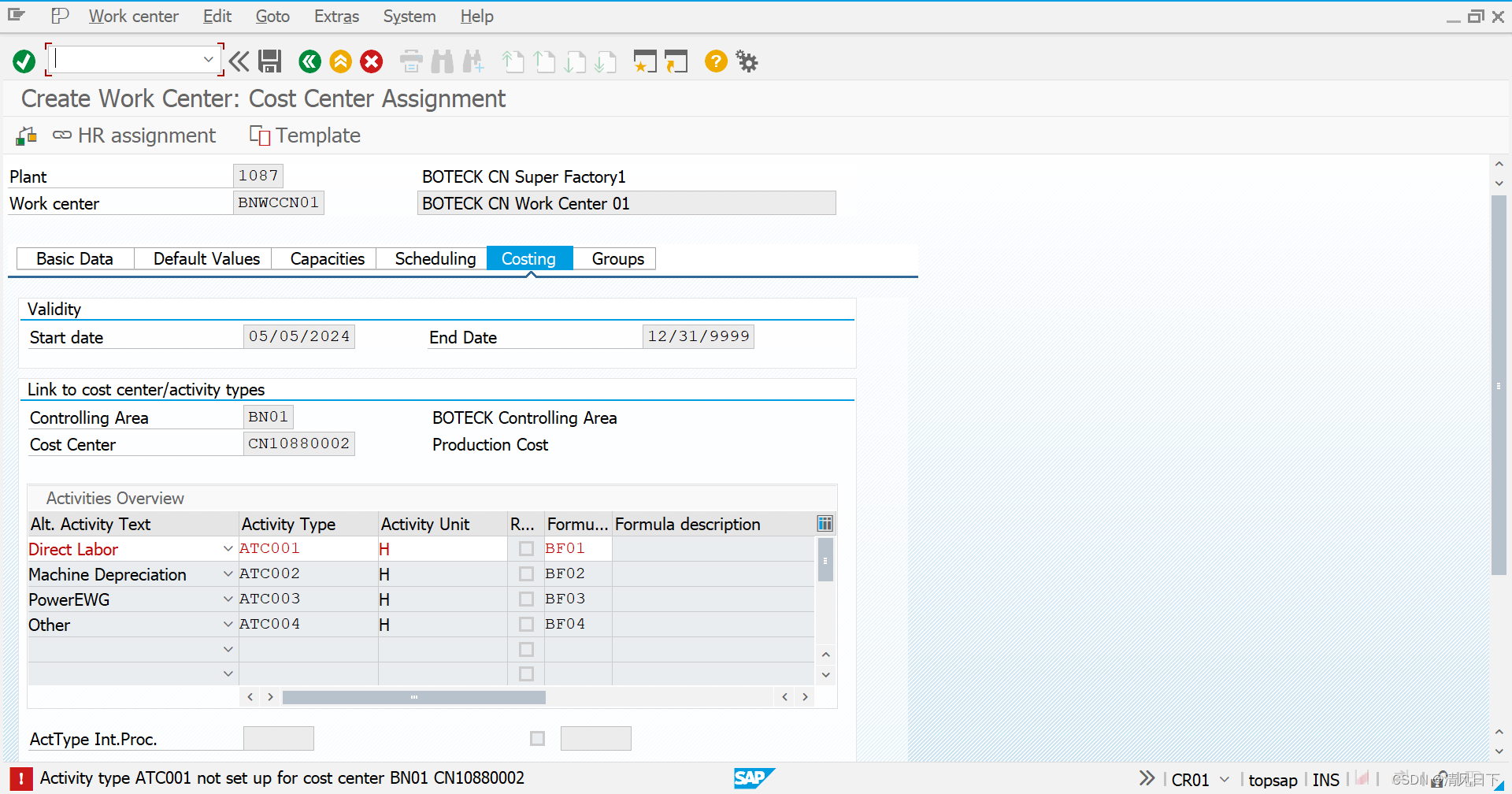Image resolution: width=1512 pixels, height=794 pixels.
Task: Expand Other activity text dropdown
Action: tap(228, 625)
